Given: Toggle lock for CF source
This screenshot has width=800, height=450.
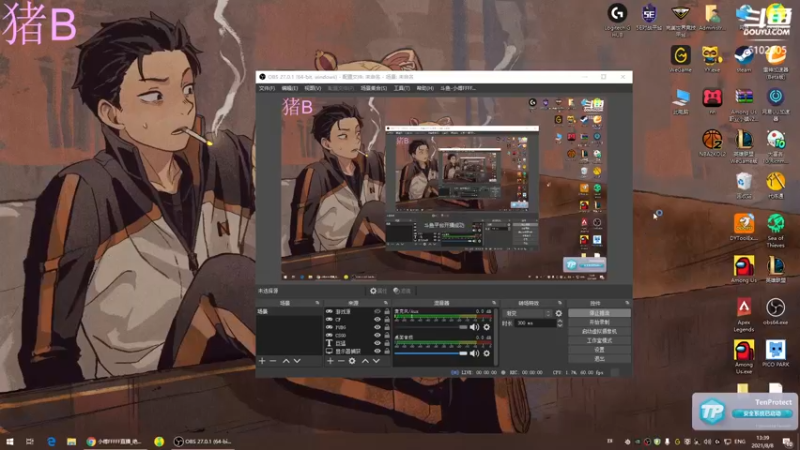Looking at the screenshot, I should click(x=387, y=319).
